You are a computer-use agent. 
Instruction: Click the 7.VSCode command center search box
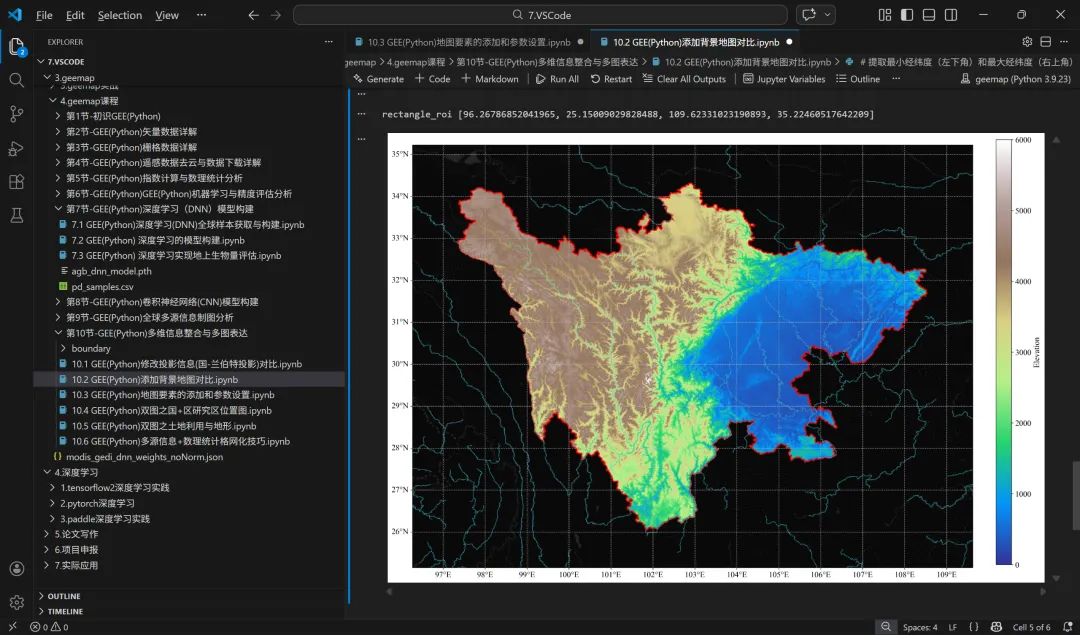coord(540,14)
